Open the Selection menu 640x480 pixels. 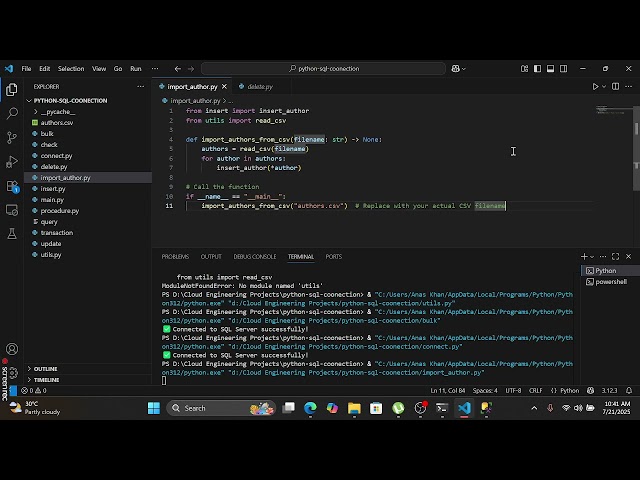(71, 69)
